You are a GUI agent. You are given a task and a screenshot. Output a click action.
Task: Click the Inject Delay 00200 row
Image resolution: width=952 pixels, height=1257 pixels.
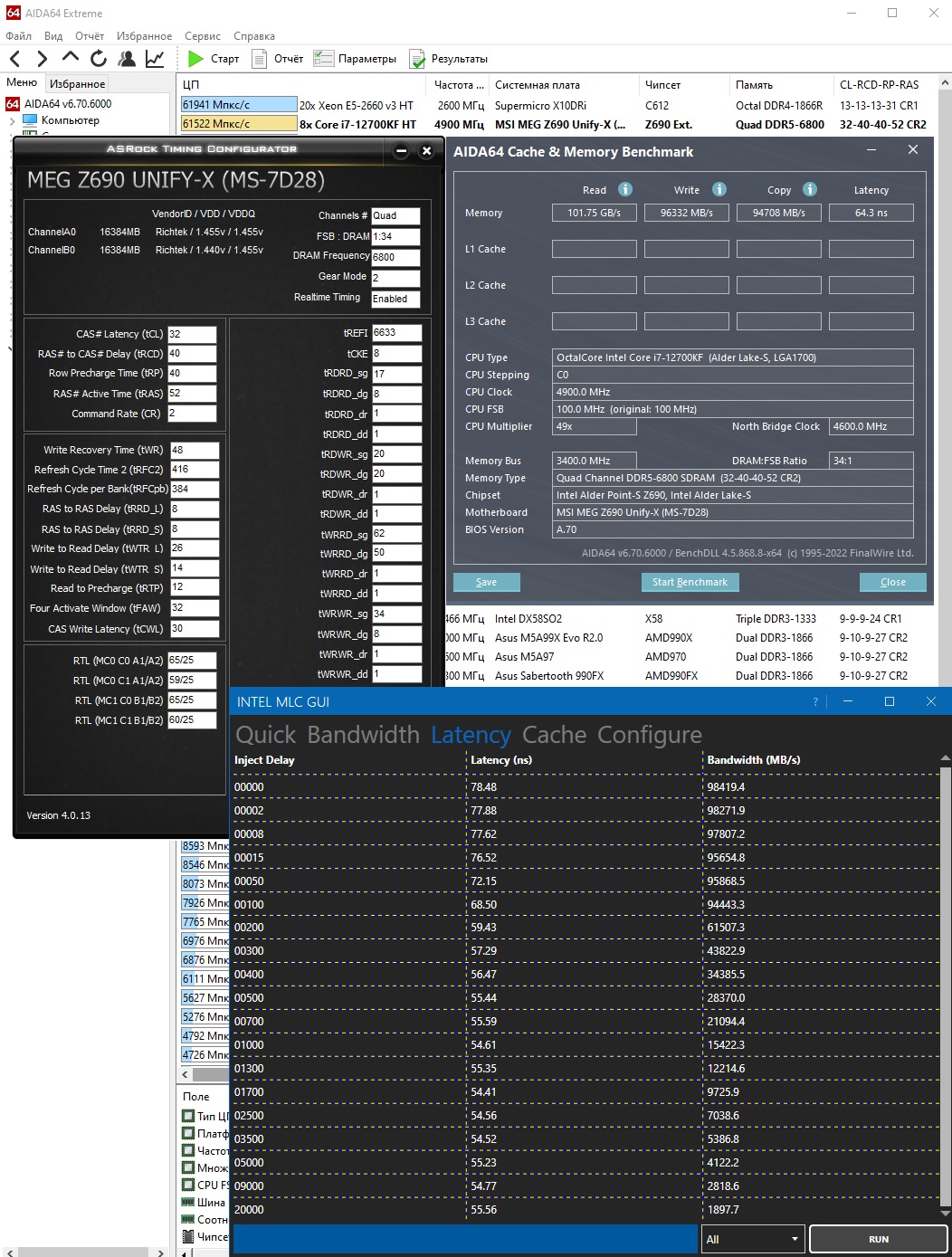coord(585,928)
